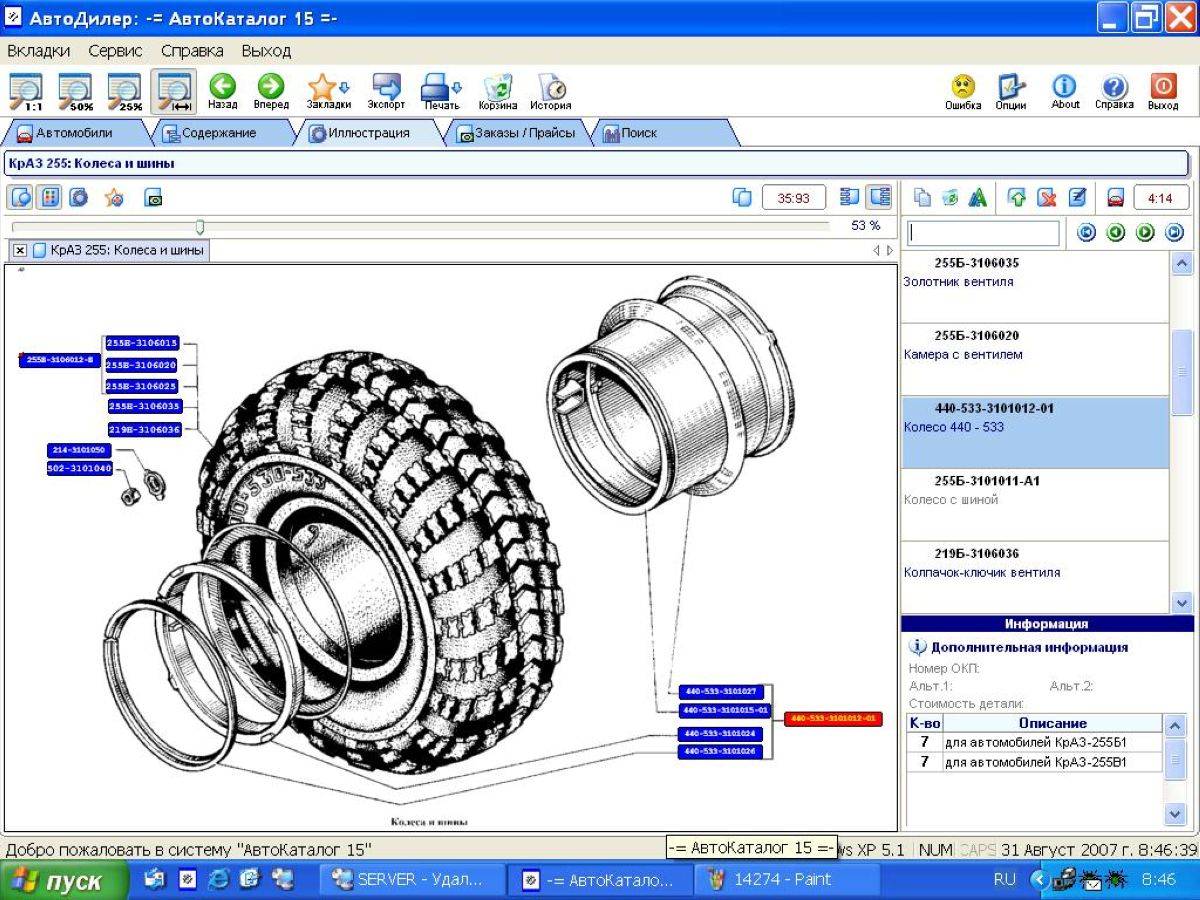Click the first panel layout icon

850,197
